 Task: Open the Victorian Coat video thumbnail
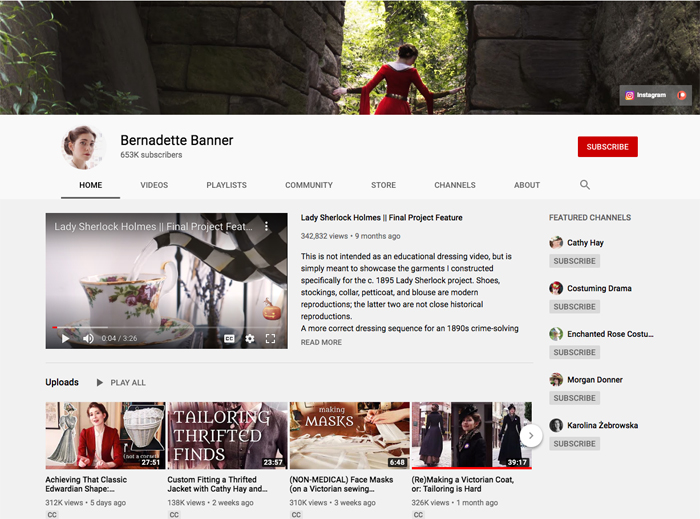click(x=471, y=436)
